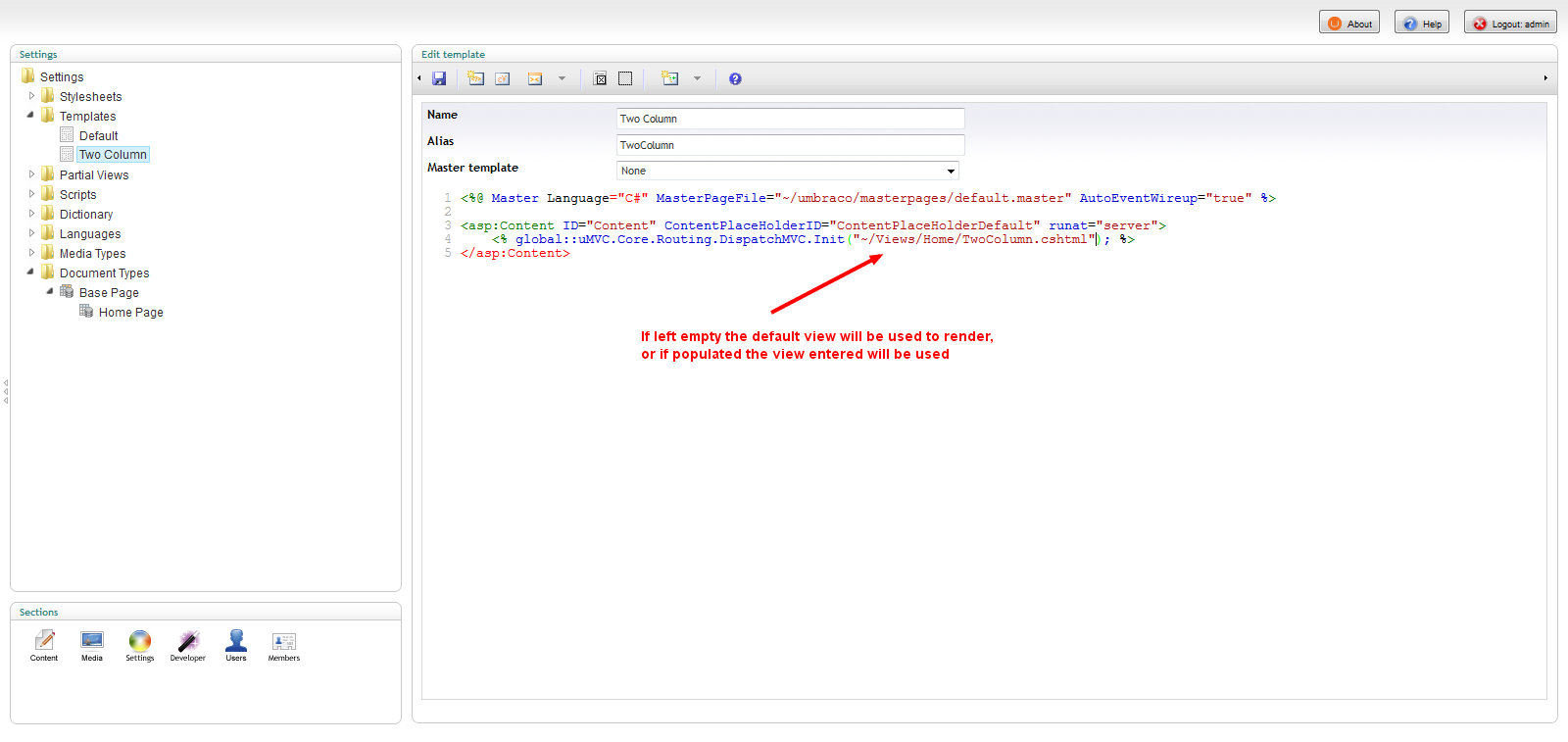Open the Content section

(44, 646)
